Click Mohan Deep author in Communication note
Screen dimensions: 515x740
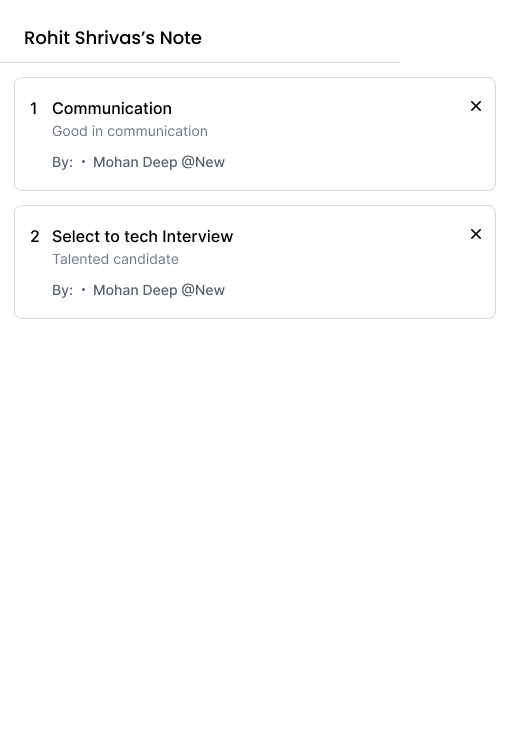[x=135, y=162]
